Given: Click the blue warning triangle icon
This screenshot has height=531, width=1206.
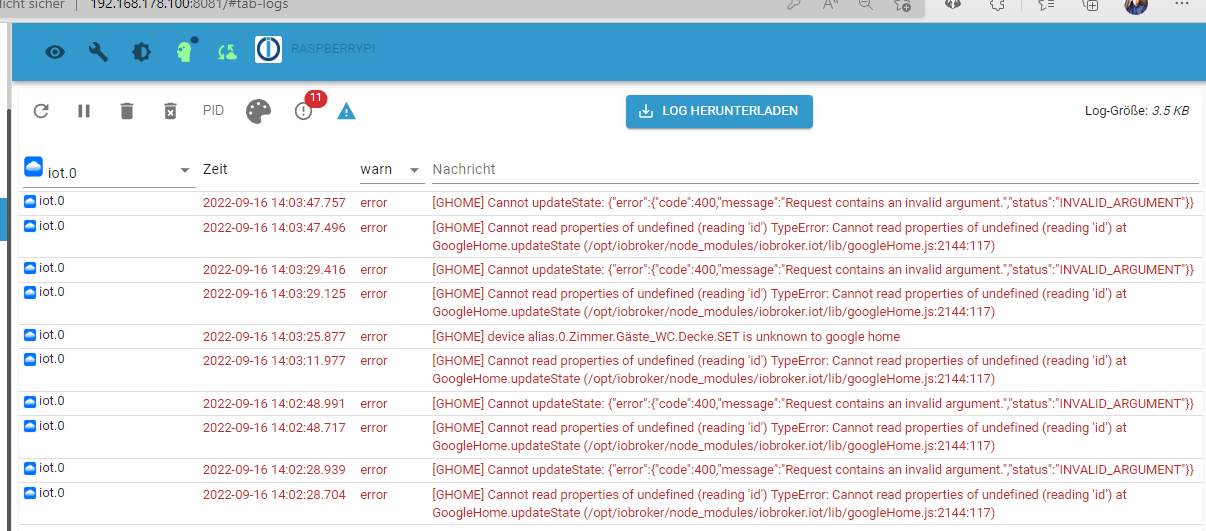Looking at the screenshot, I should [346, 111].
